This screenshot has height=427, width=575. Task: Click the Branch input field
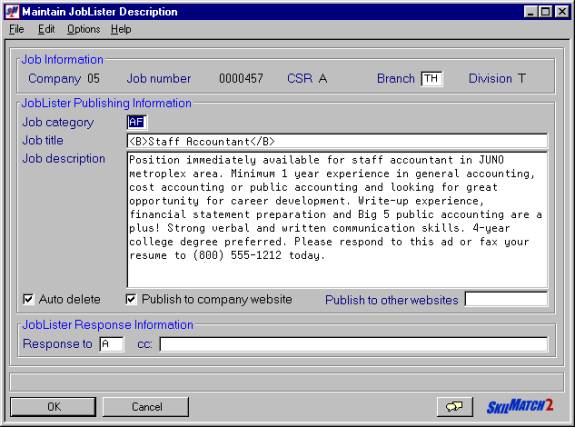click(x=432, y=79)
